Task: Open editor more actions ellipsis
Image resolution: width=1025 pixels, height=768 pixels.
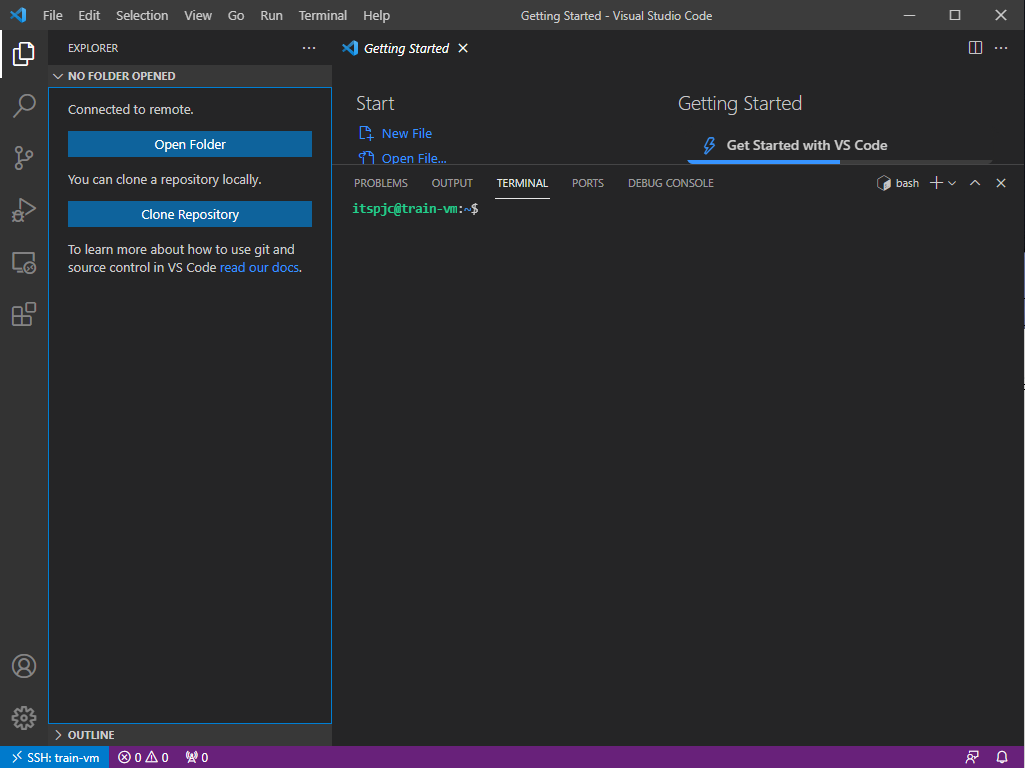Action: [x=1001, y=48]
